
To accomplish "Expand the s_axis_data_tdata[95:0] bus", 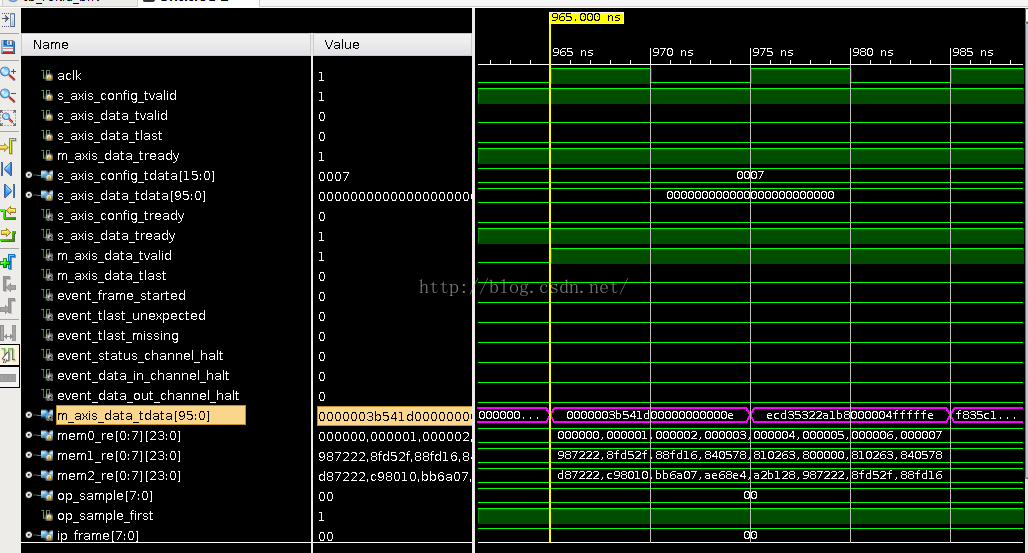I will (x=29, y=195).
